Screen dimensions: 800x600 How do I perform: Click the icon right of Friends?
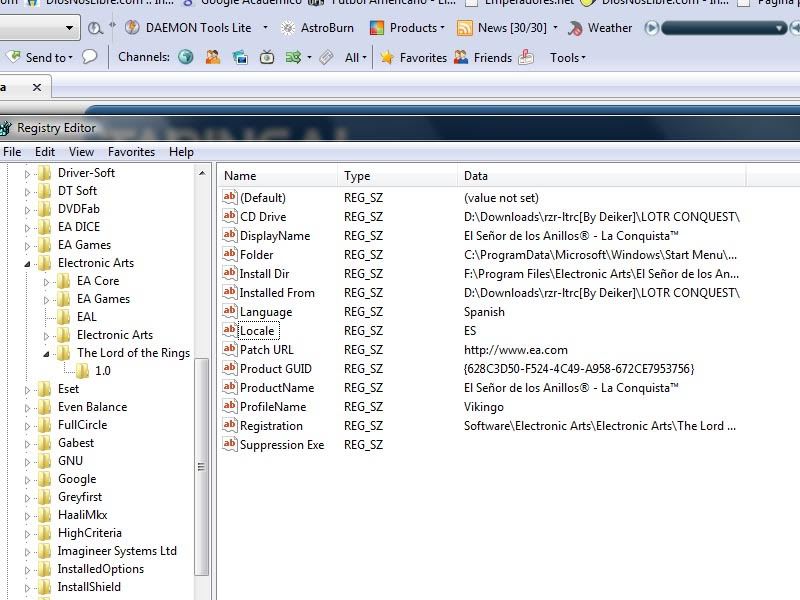(x=526, y=57)
